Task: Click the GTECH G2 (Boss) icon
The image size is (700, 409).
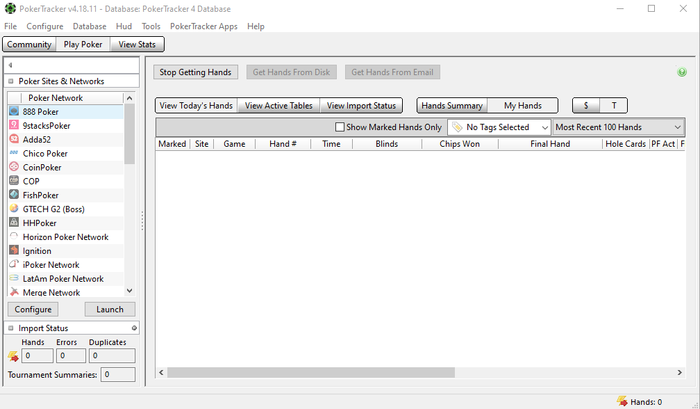Action: 14,209
